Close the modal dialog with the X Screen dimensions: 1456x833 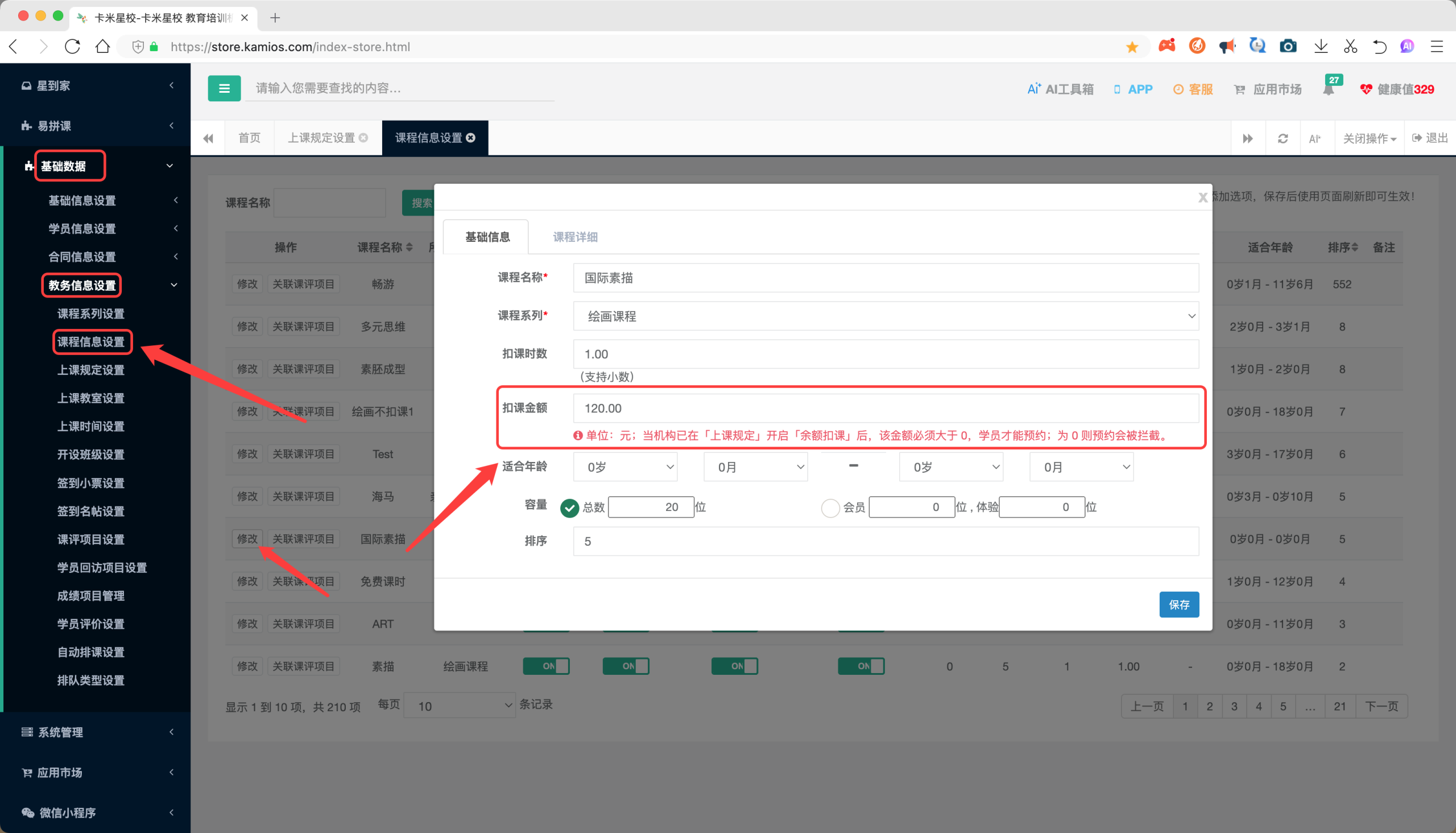[1202, 197]
